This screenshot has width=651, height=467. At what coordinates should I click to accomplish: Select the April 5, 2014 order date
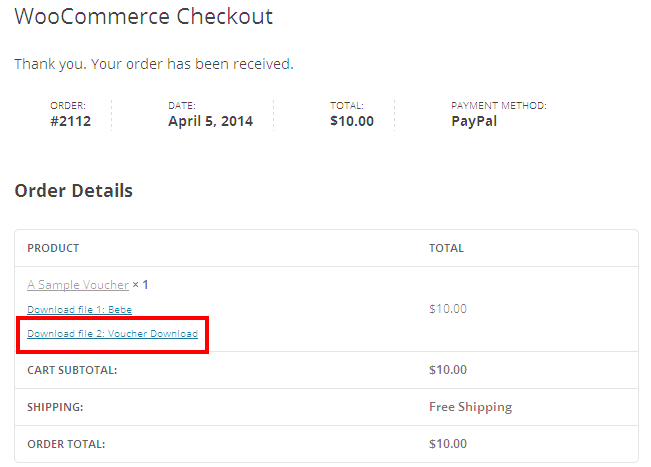tap(210, 121)
